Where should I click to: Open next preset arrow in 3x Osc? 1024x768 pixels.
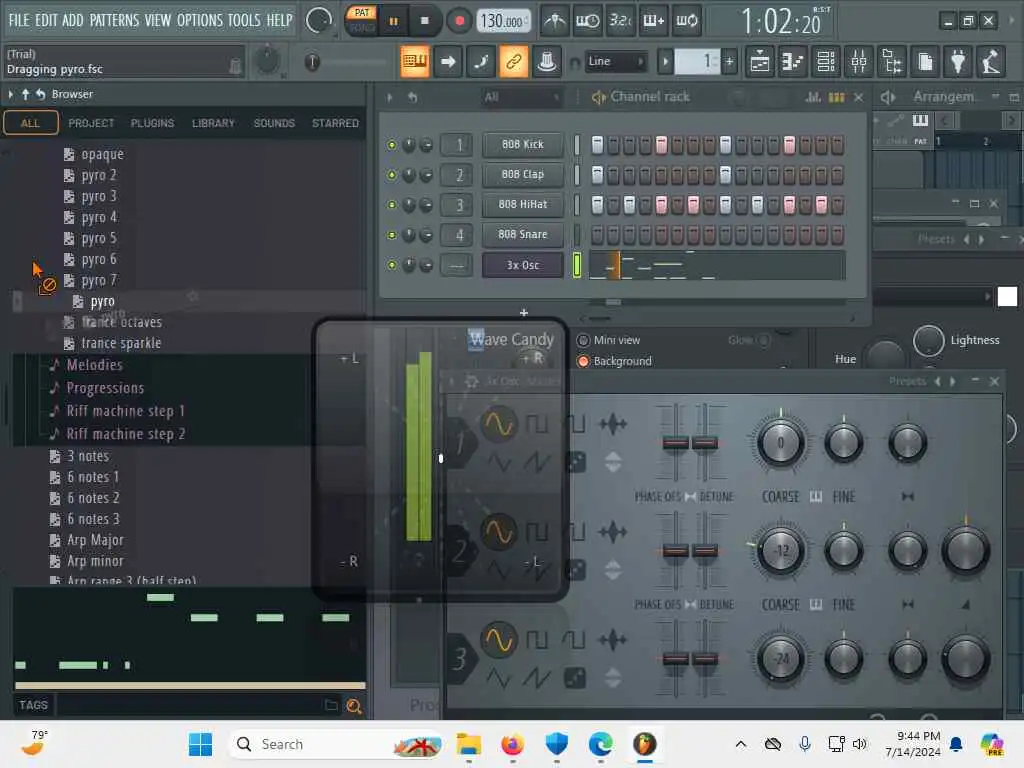953,381
